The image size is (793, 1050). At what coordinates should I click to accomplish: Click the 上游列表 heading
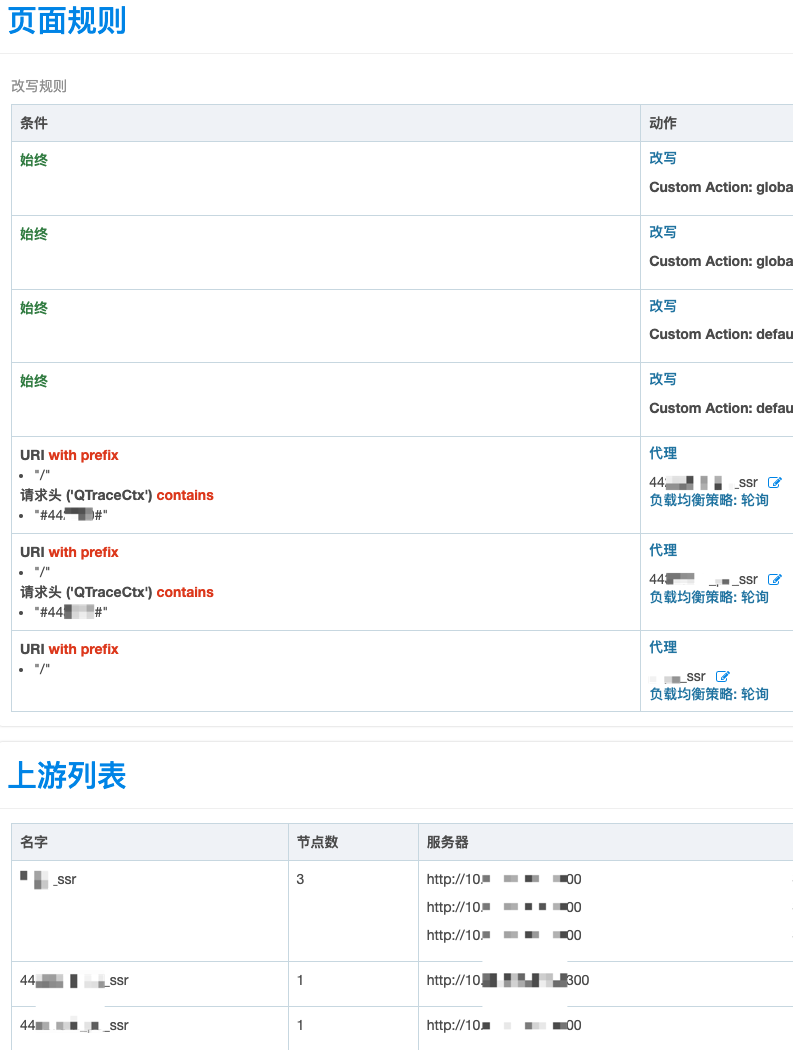point(67,775)
